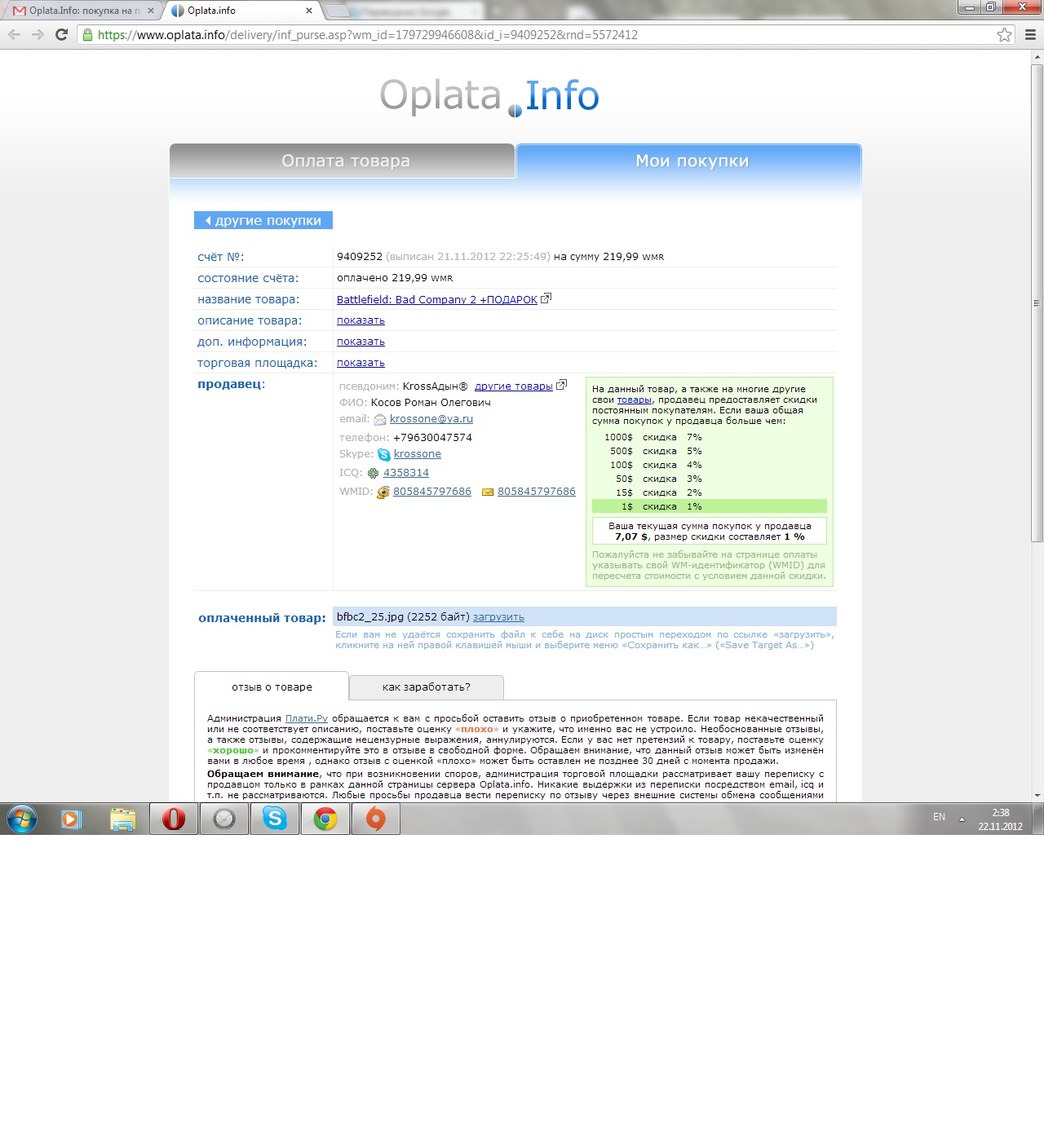Click the krossone Skype link

418,454
